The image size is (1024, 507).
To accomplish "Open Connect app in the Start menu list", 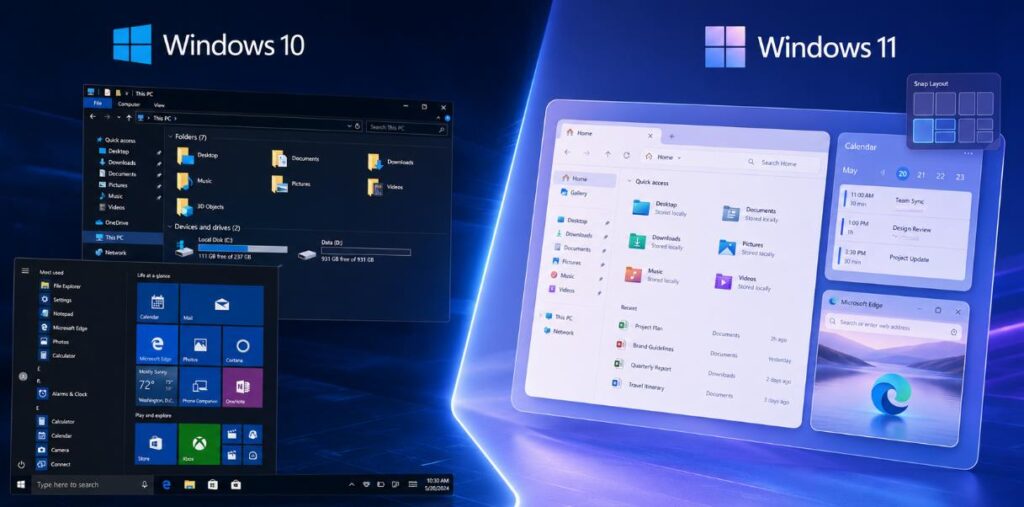I will pos(55,464).
